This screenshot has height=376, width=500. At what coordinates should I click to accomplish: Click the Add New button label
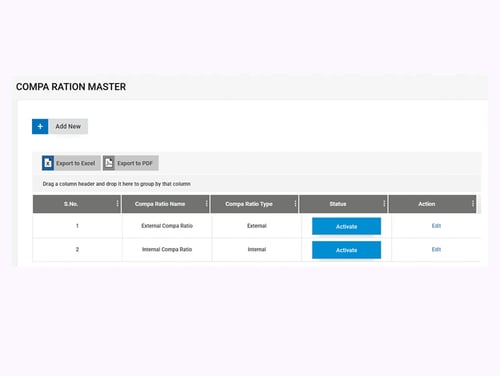pos(68,126)
